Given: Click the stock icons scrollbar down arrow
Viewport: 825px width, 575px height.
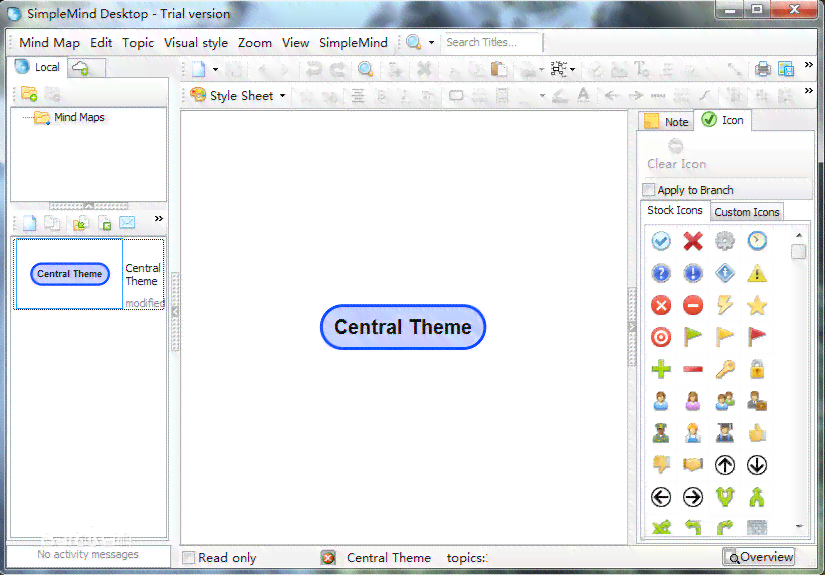Looking at the screenshot, I should pyautogui.click(x=799, y=526).
